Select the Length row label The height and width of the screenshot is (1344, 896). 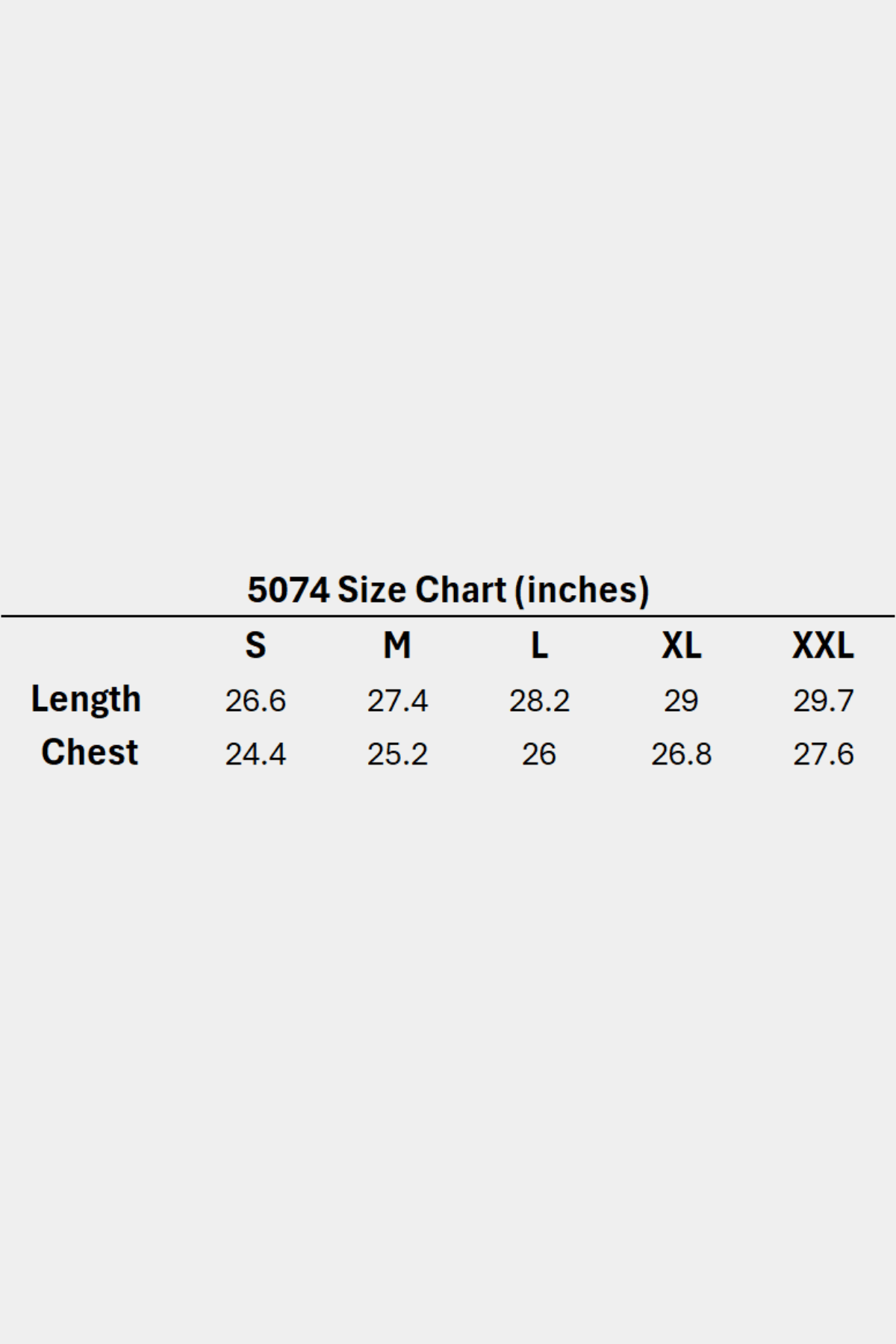(86, 700)
